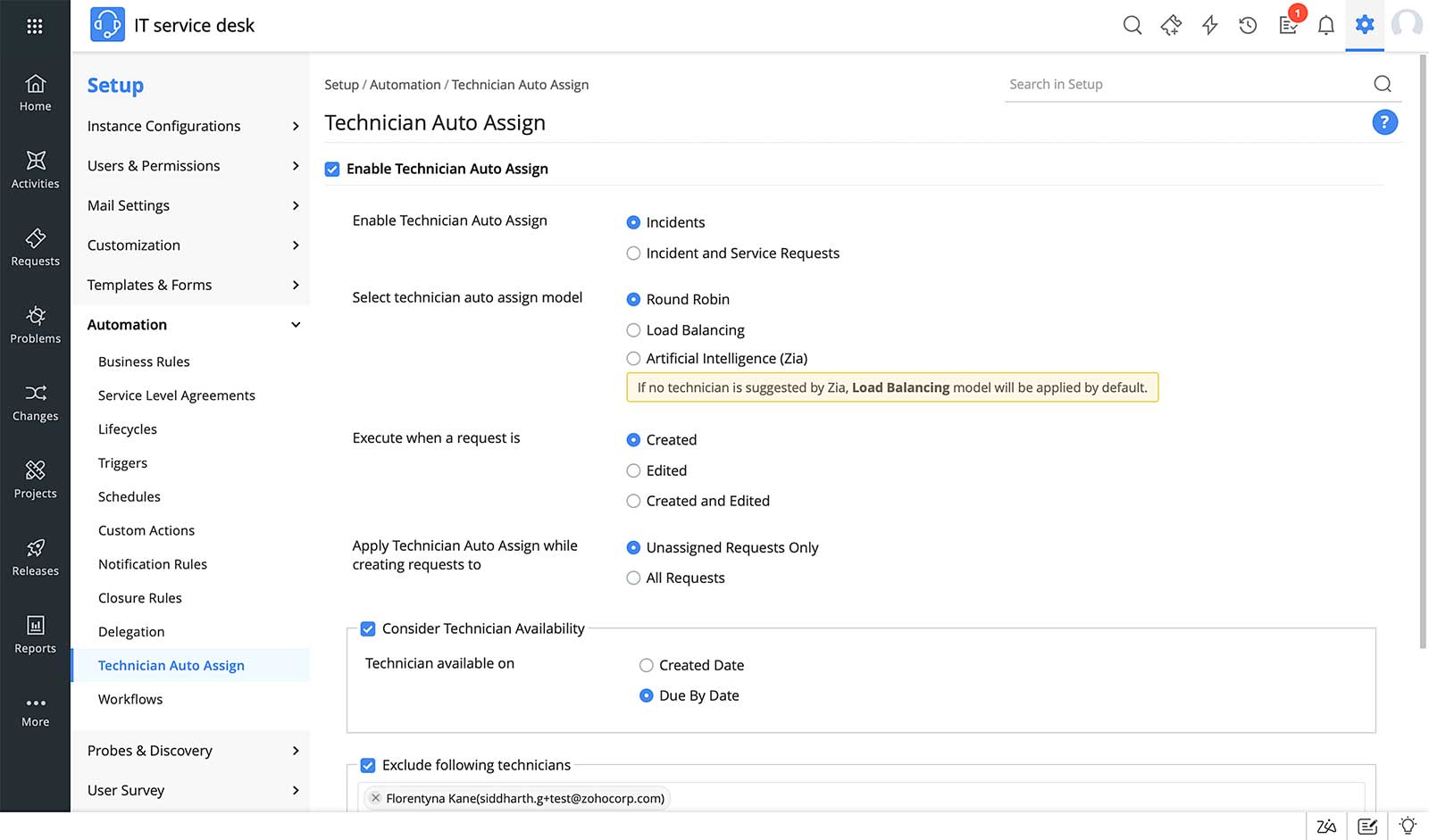Viewport: 1429px width, 840px height.
Task: Switch to the Workflows page
Action: pos(130,699)
